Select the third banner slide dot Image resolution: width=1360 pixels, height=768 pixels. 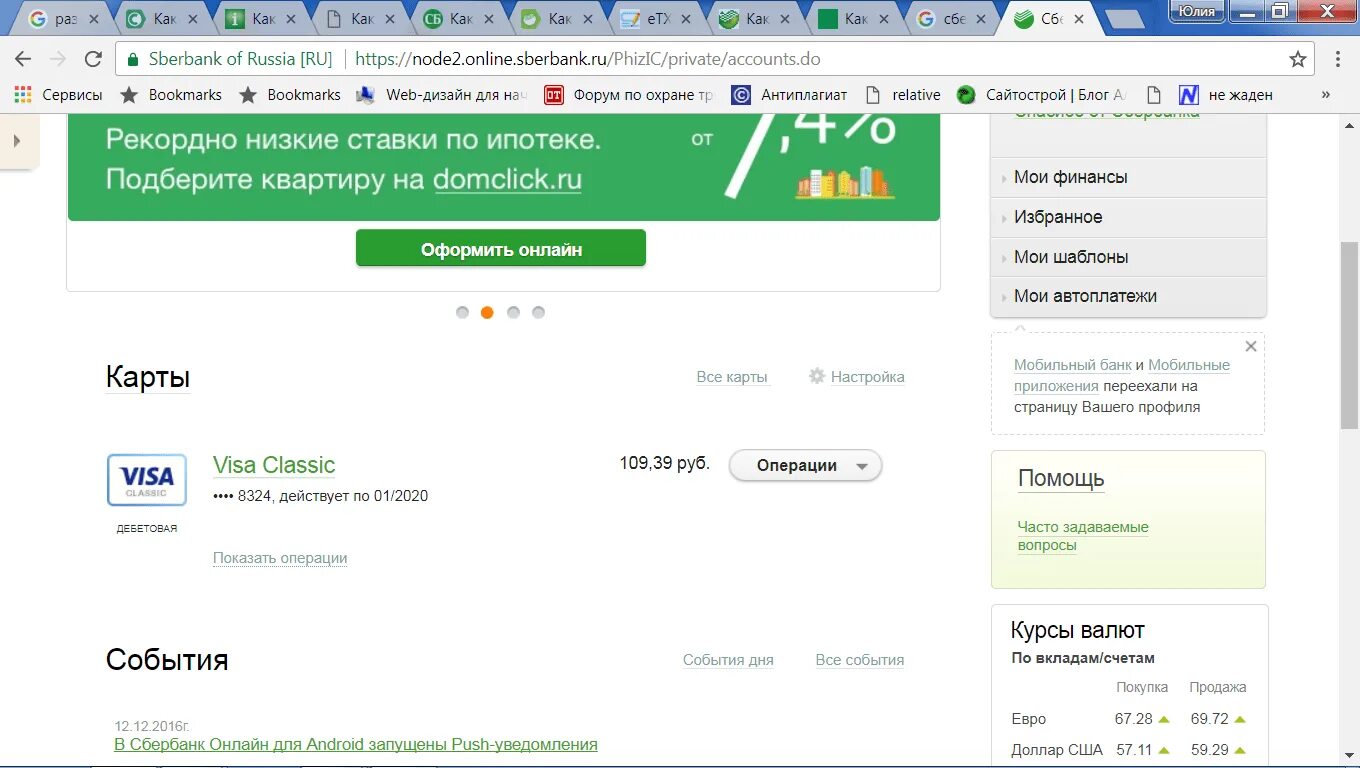(513, 312)
